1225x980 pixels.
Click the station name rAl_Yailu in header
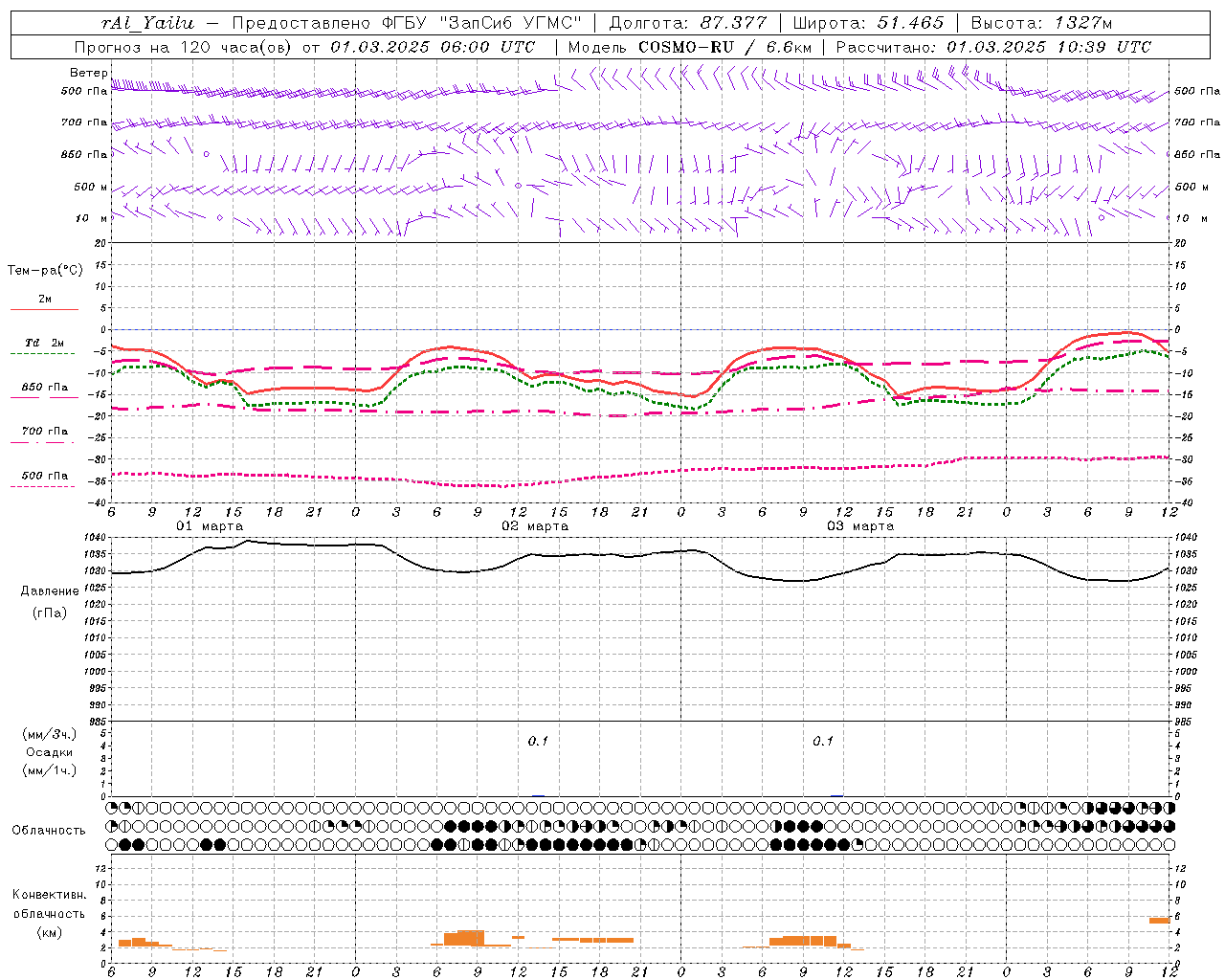point(147,23)
